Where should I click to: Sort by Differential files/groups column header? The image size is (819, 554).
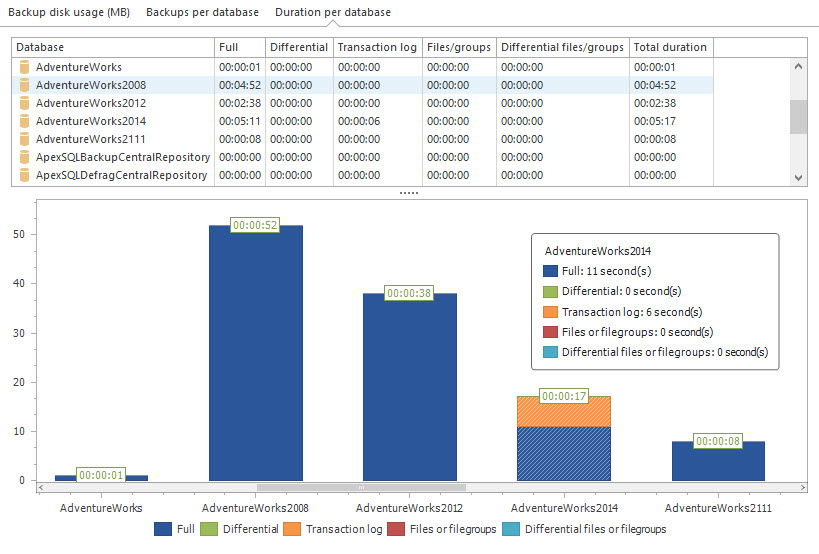[x=563, y=48]
